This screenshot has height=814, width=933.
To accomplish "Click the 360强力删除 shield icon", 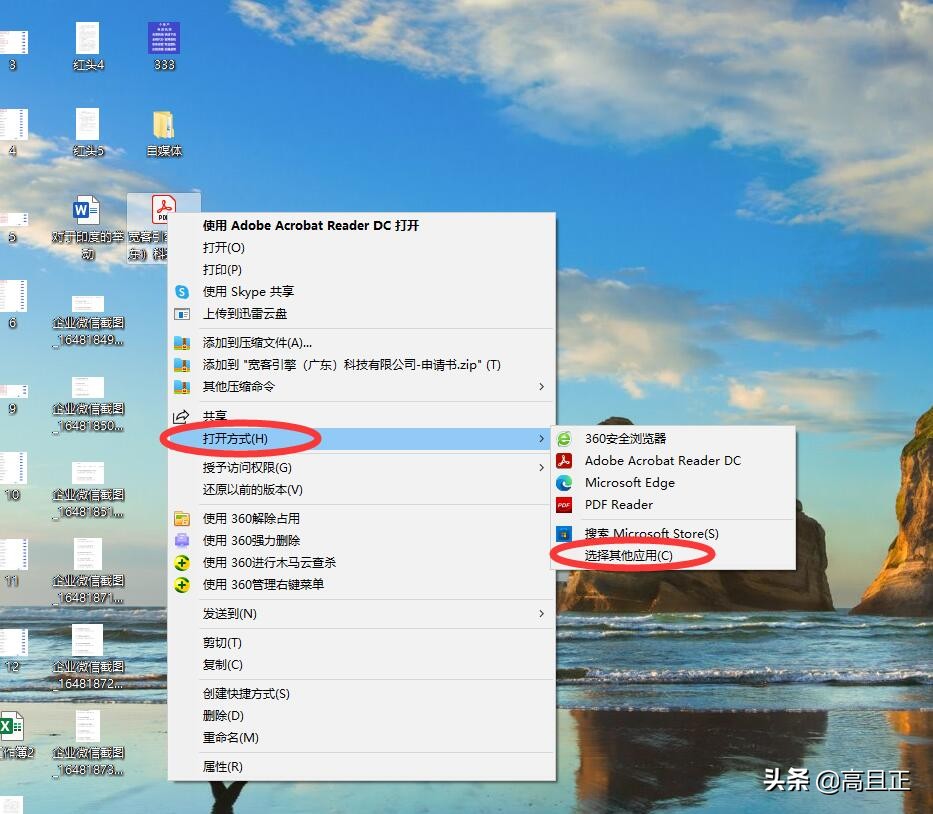I will click(x=183, y=541).
